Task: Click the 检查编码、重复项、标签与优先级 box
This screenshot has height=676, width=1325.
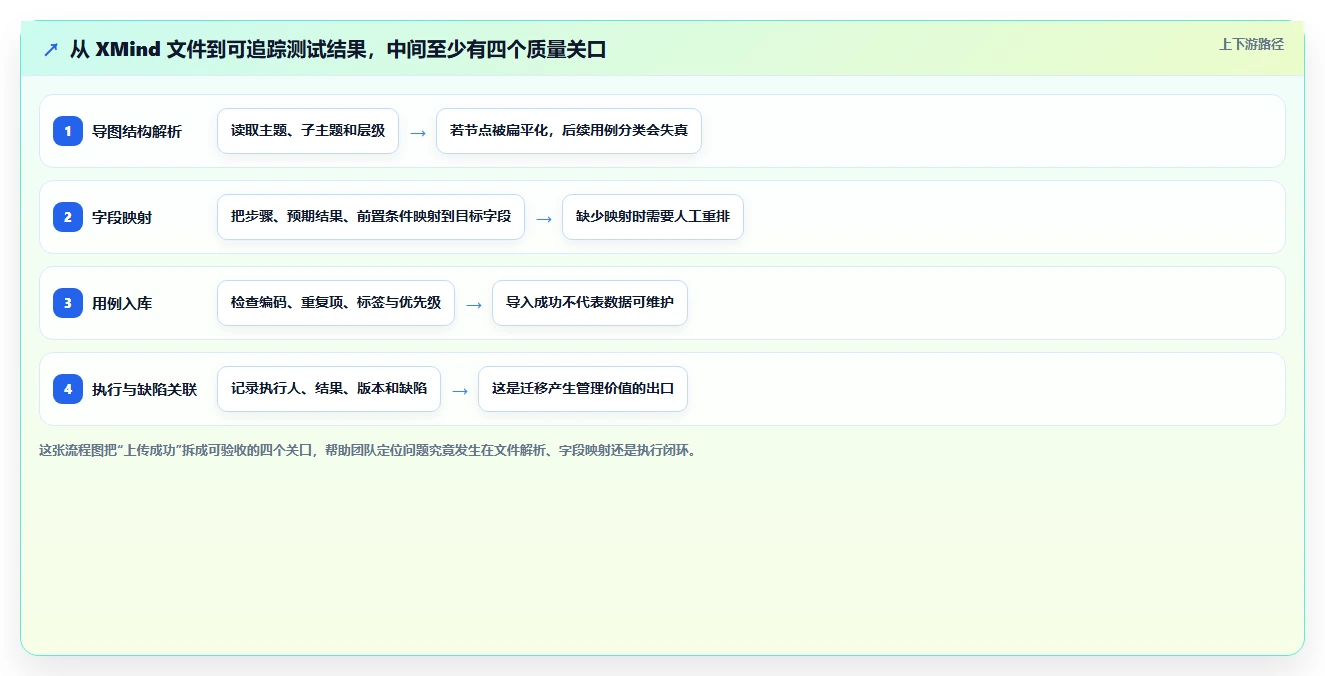Action: [336, 303]
